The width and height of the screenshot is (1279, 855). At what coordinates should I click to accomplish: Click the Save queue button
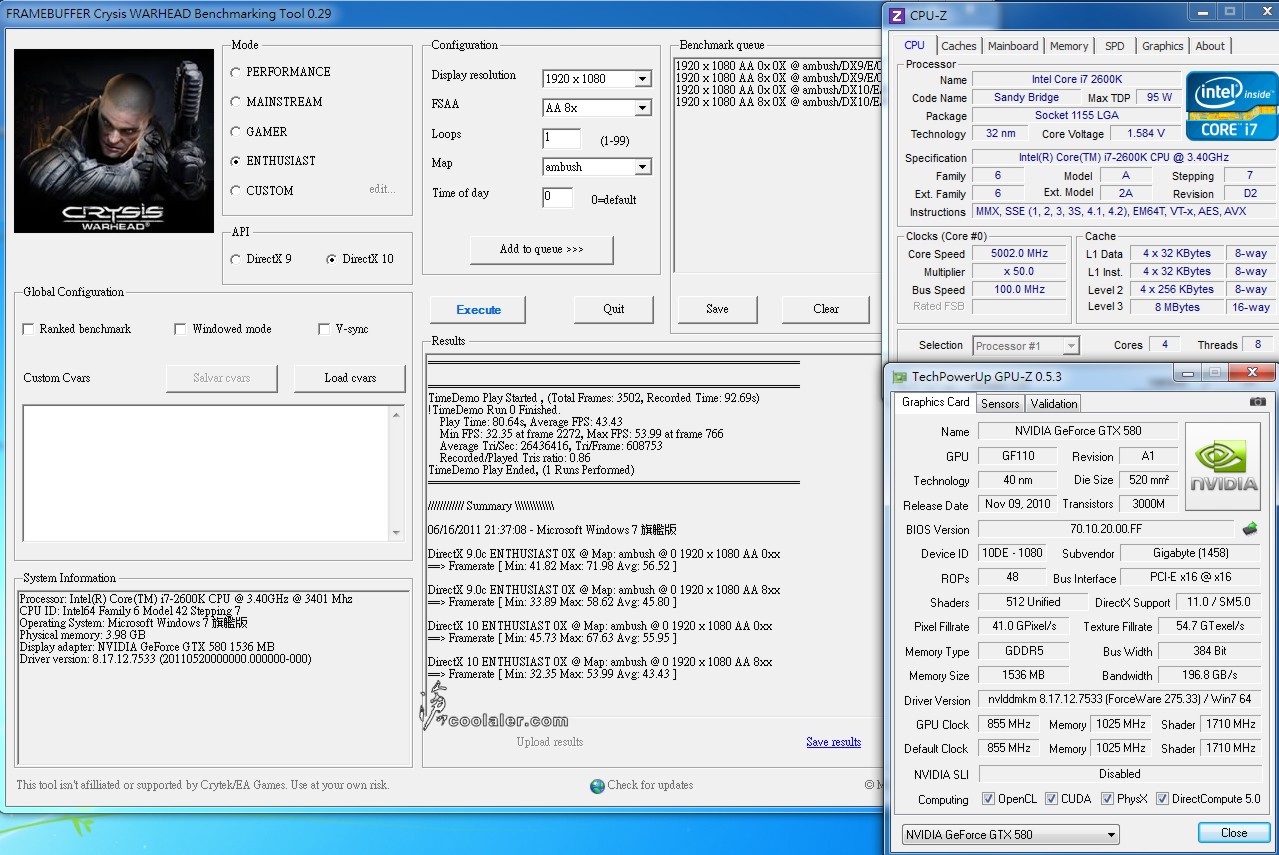717,309
